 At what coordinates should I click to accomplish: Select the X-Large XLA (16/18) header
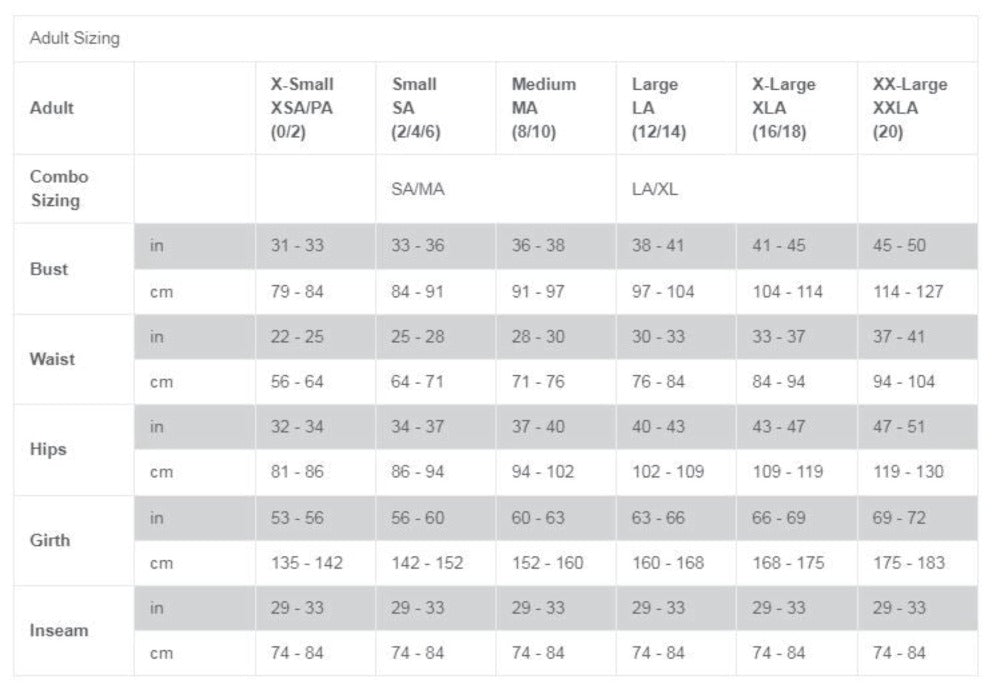click(x=783, y=108)
